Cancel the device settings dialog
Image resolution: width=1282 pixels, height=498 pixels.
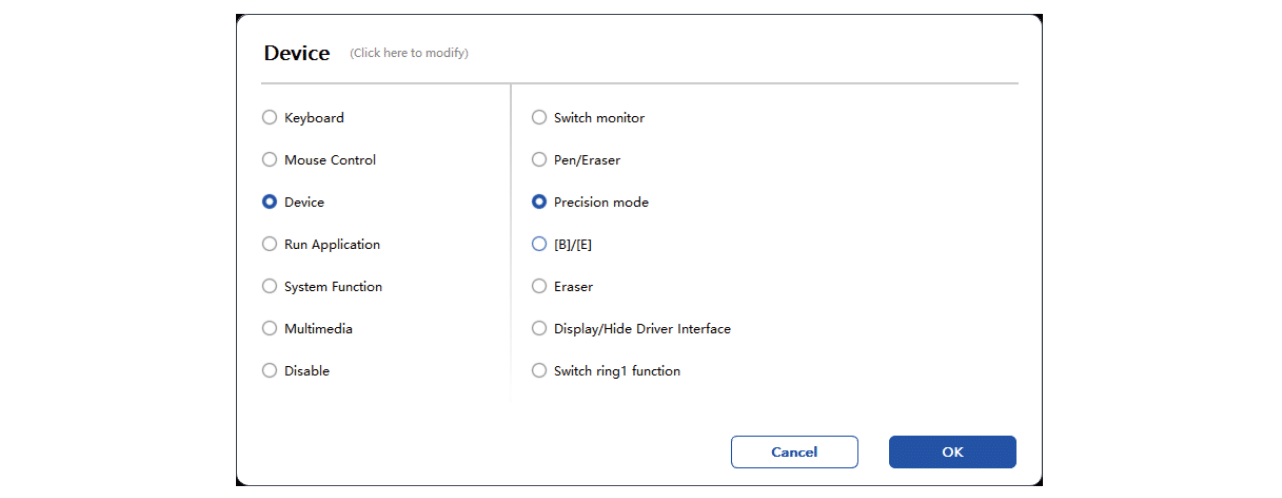pos(794,452)
